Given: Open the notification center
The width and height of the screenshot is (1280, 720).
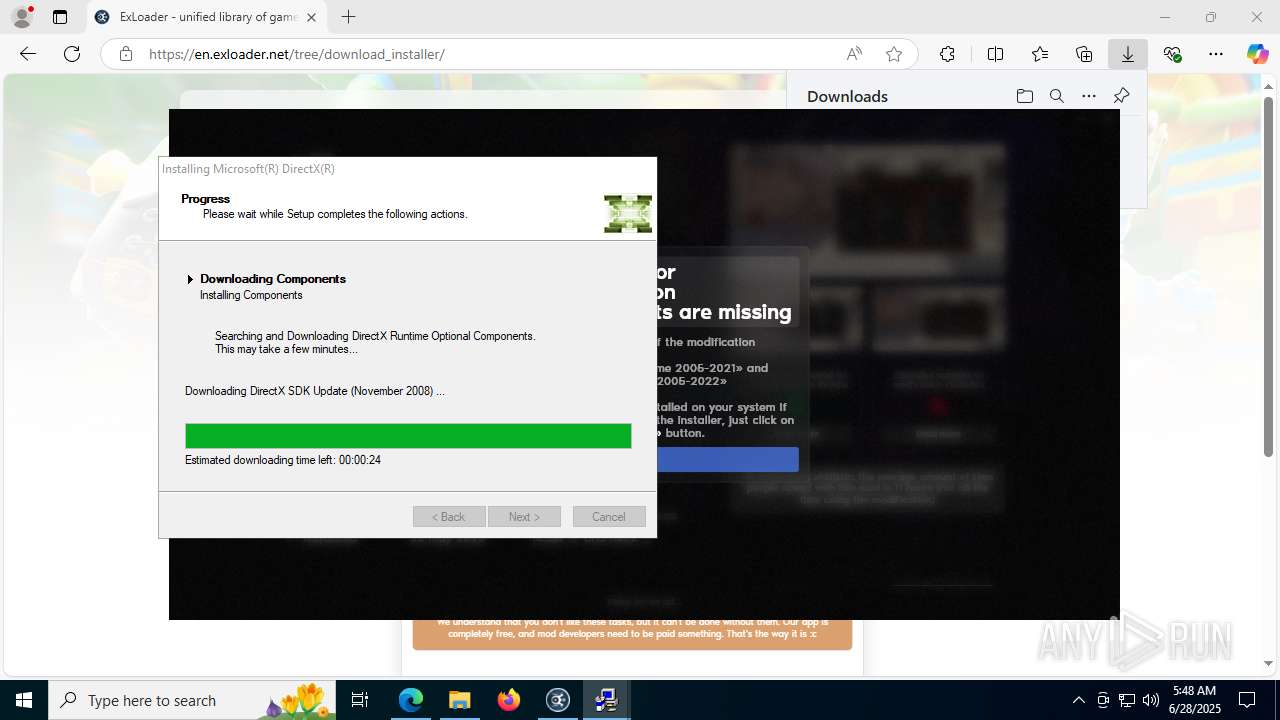Looking at the screenshot, I should pos(1248,700).
